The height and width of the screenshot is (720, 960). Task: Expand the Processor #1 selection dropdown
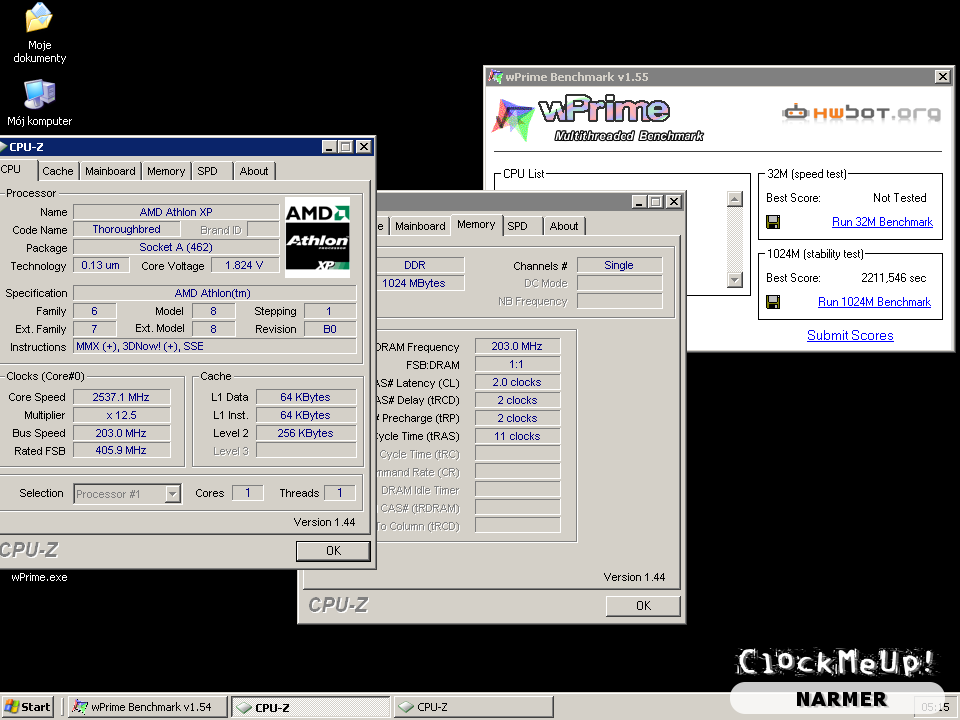coord(173,493)
